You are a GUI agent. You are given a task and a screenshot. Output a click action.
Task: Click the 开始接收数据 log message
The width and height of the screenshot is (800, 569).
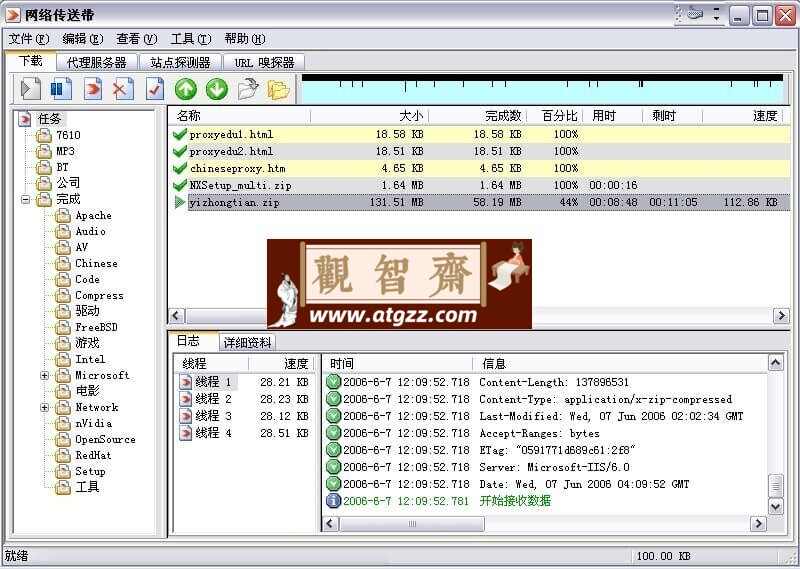pyautogui.click(x=515, y=501)
